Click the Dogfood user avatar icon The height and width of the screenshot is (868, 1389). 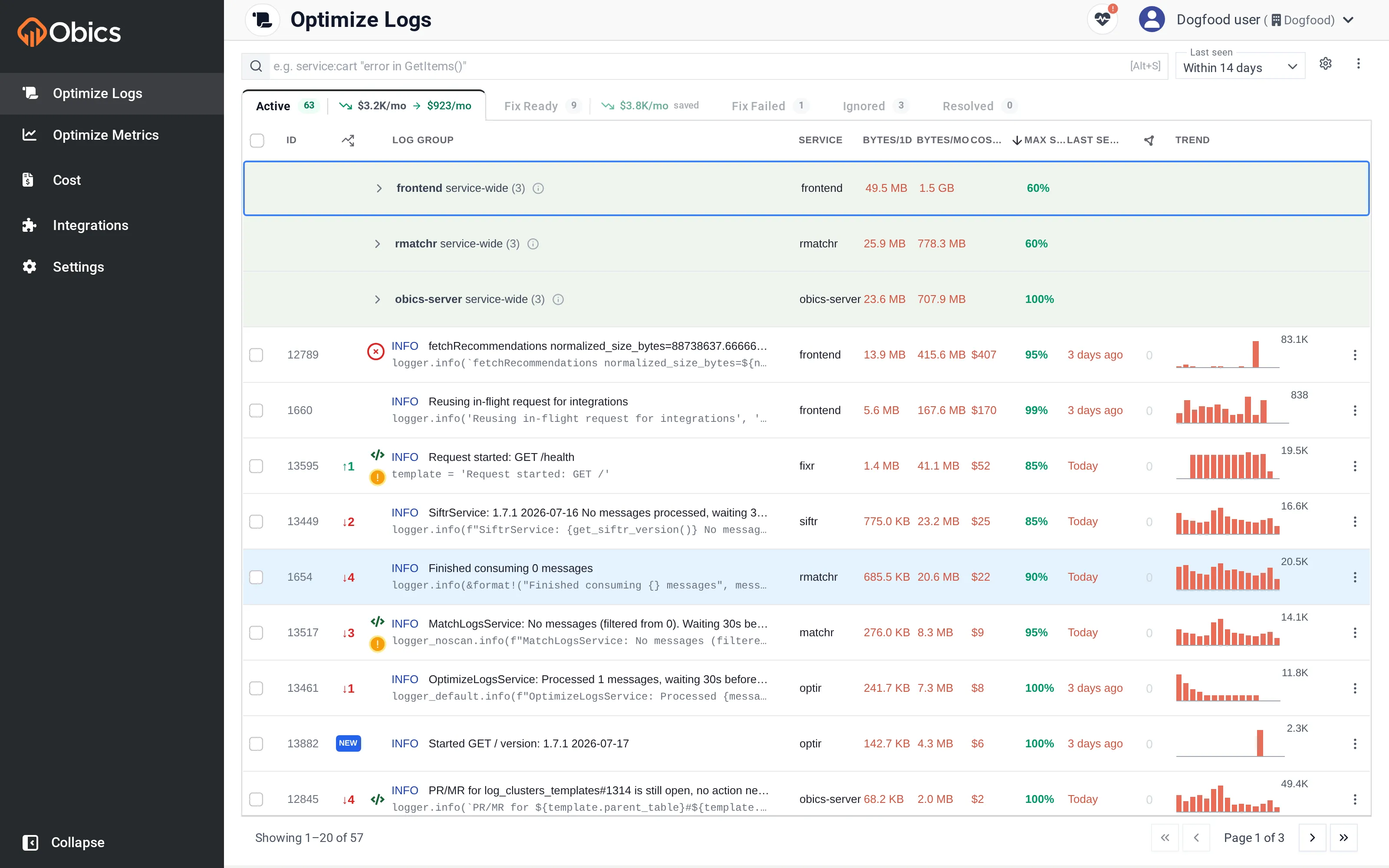(1152, 20)
